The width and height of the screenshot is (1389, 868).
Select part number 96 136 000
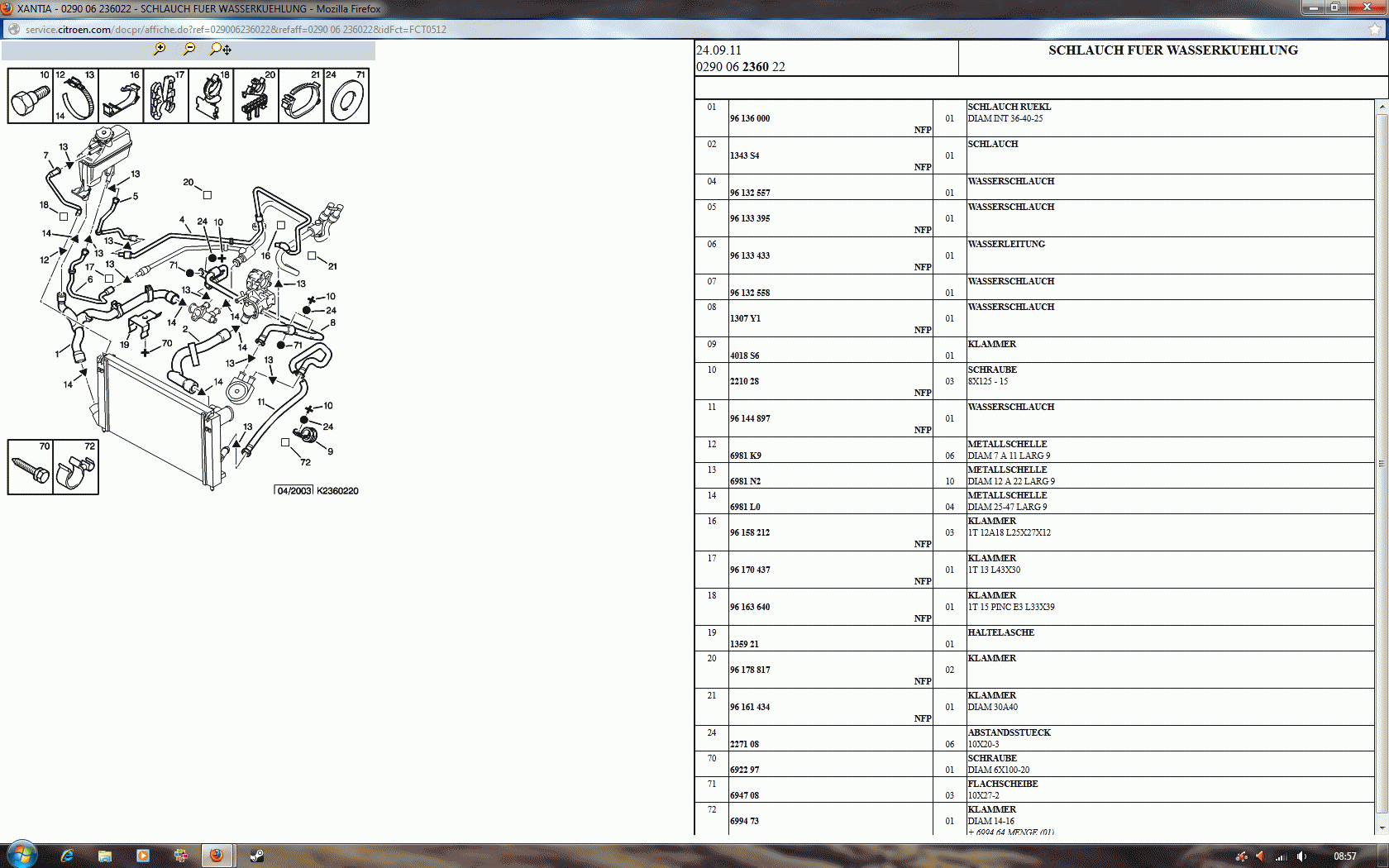point(750,118)
